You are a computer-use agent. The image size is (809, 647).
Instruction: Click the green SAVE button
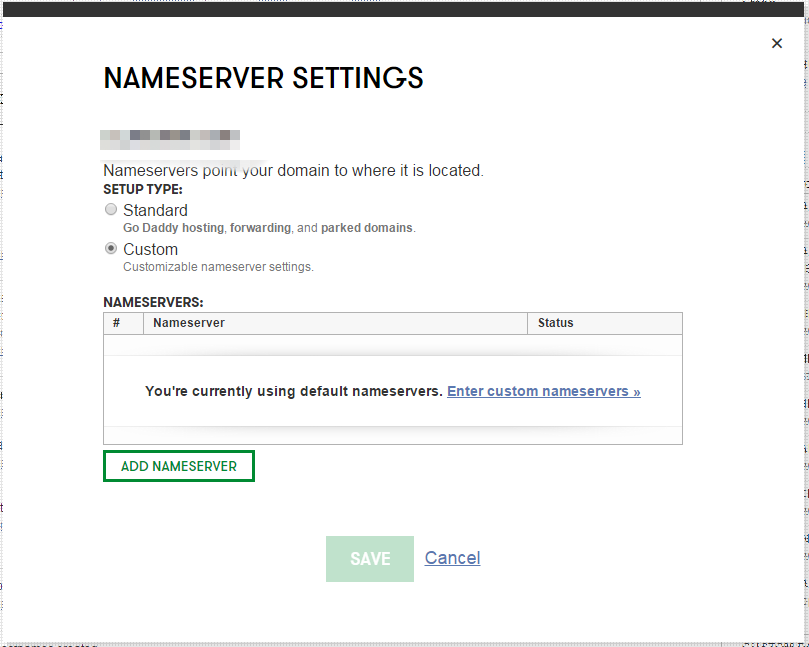[x=370, y=559]
